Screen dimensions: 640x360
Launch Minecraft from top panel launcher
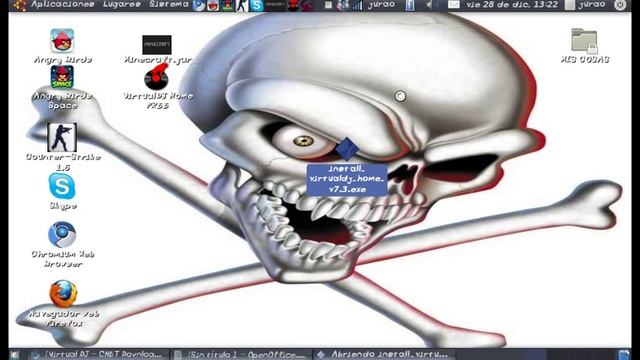click(x=275, y=5)
